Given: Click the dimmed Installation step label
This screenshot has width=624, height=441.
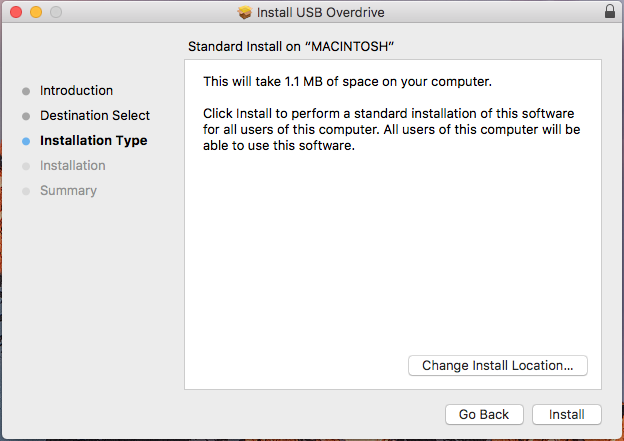Looking at the screenshot, I should (73, 166).
